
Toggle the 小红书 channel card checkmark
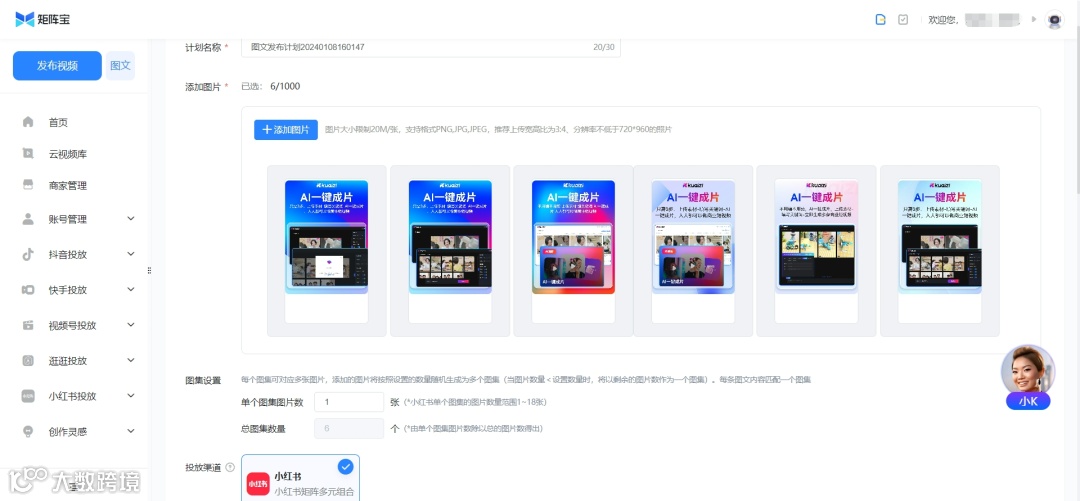tap(346, 467)
